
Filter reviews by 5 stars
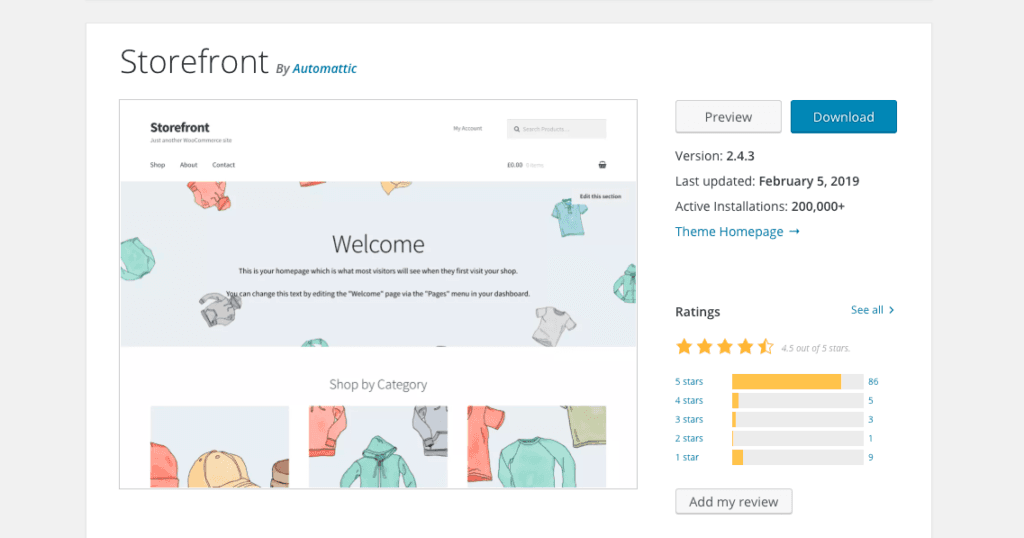[x=689, y=382]
